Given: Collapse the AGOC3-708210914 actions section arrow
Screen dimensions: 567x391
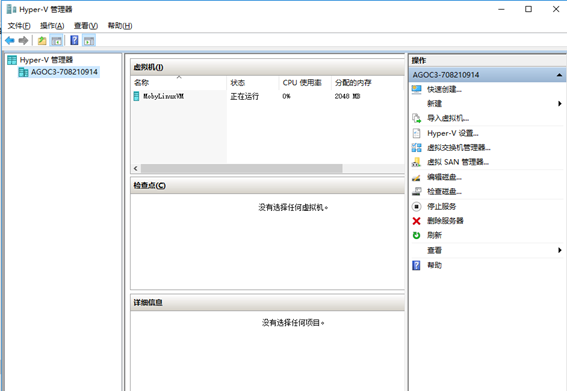Looking at the screenshot, I should pos(559,75).
